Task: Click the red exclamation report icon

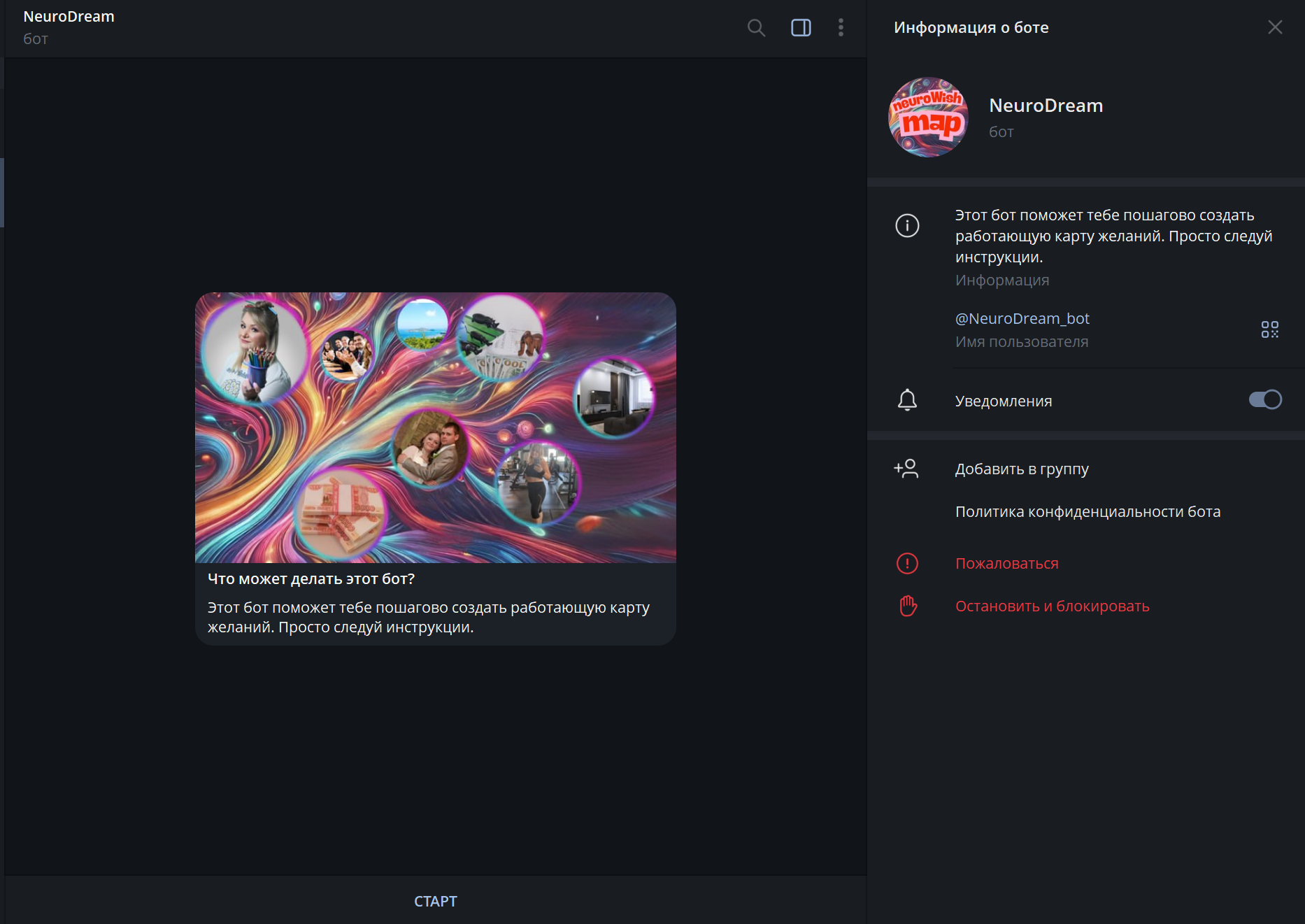Action: click(907, 564)
